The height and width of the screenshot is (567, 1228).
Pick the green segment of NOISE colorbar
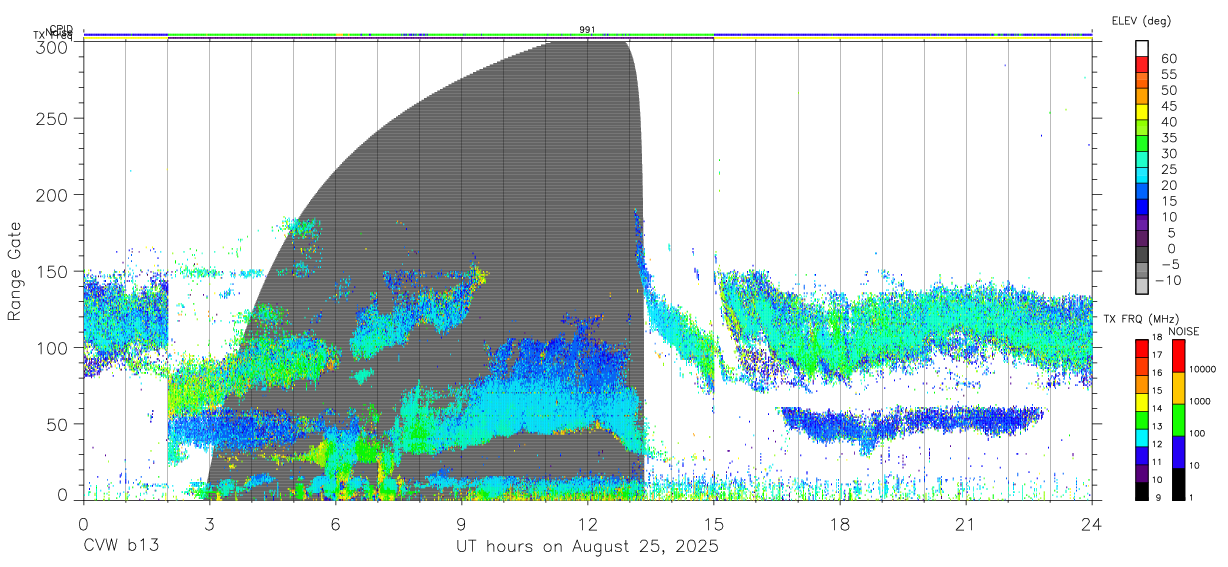(1179, 420)
